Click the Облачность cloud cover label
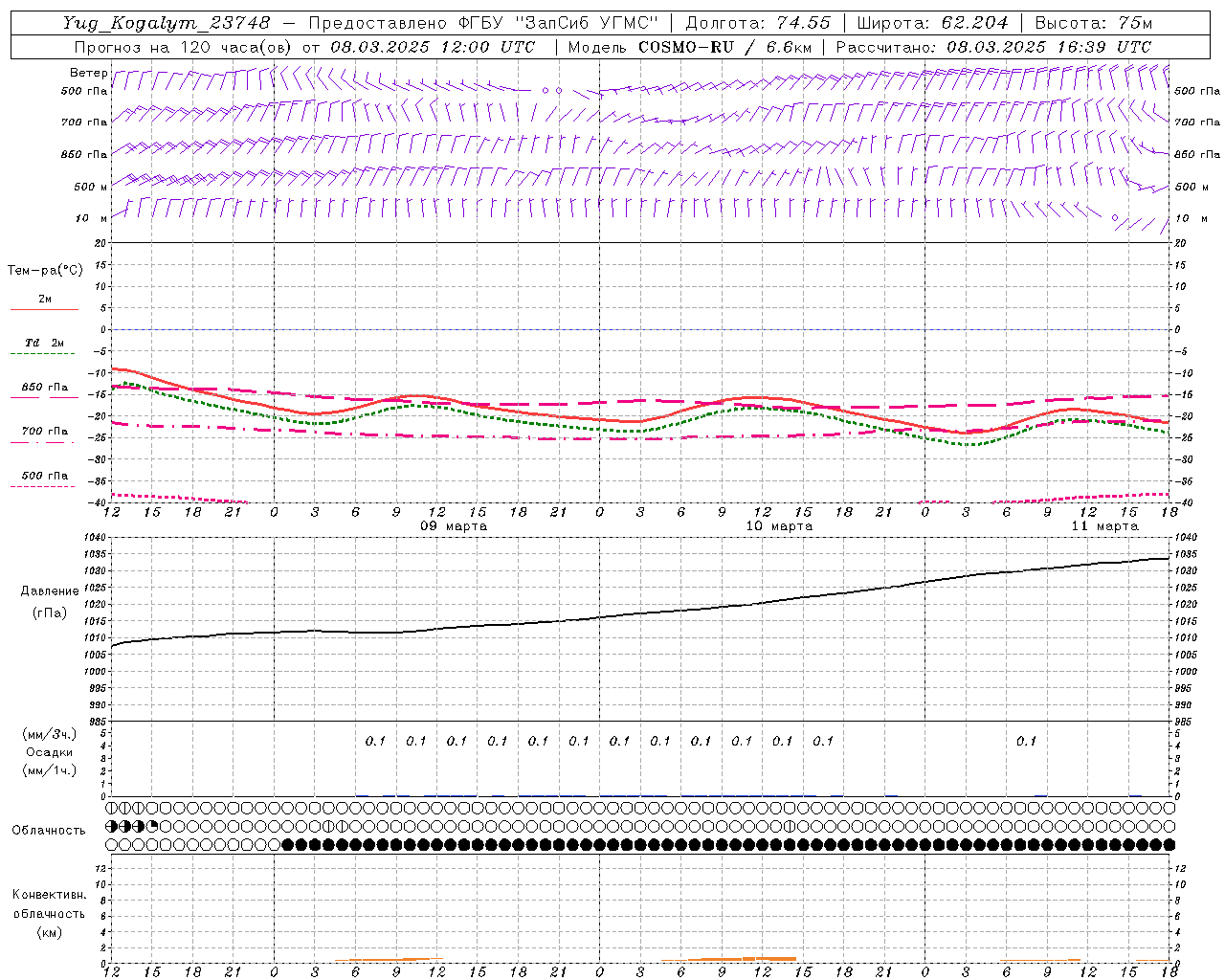This screenshot has width=1225, height=980. click(x=49, y=830)
